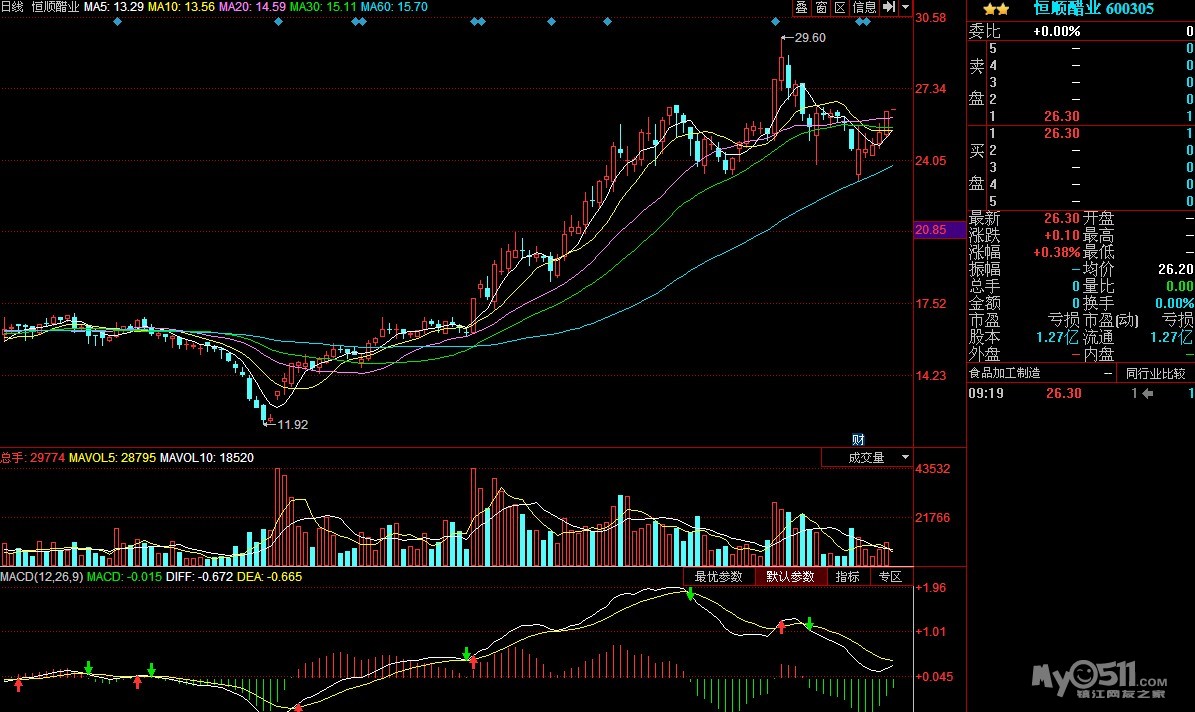Image resolution: width=1195 pixels, height=712 pixels.
Task: Click the 恒顺醋业 600305 stock title
Action: pos(1093,8)
